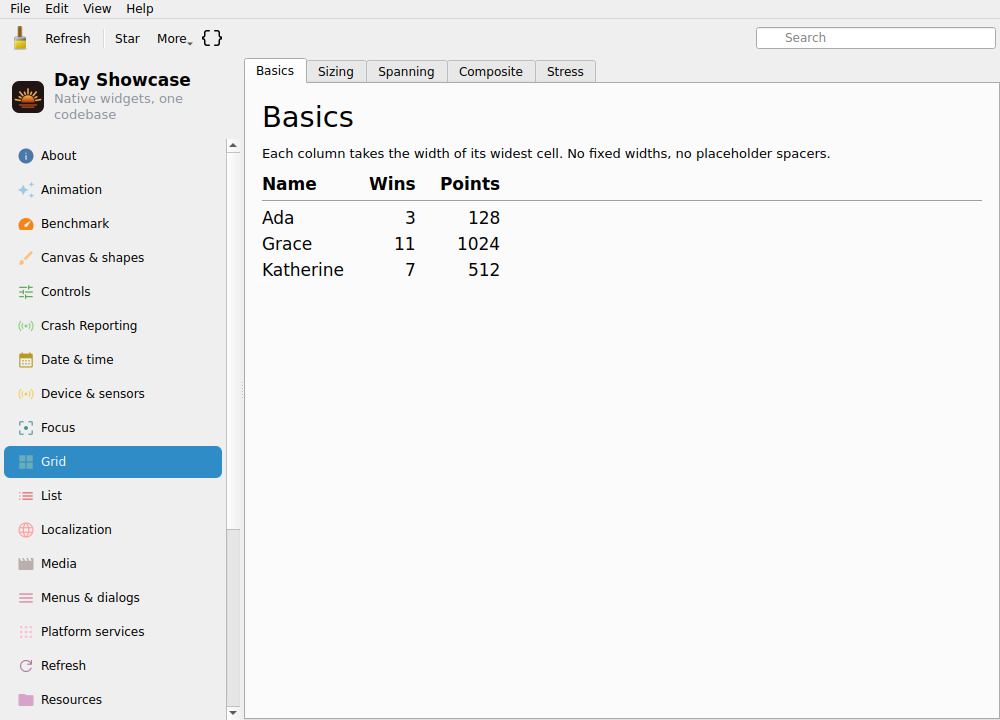Select the Date & time calendar icon
The height and width of the screenshot is (720, 1000).
26,360
